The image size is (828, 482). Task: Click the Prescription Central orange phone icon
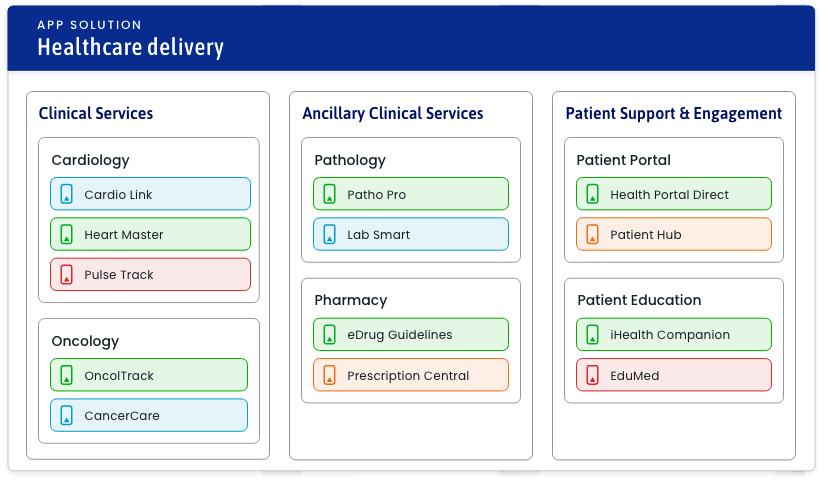(330, 375)
